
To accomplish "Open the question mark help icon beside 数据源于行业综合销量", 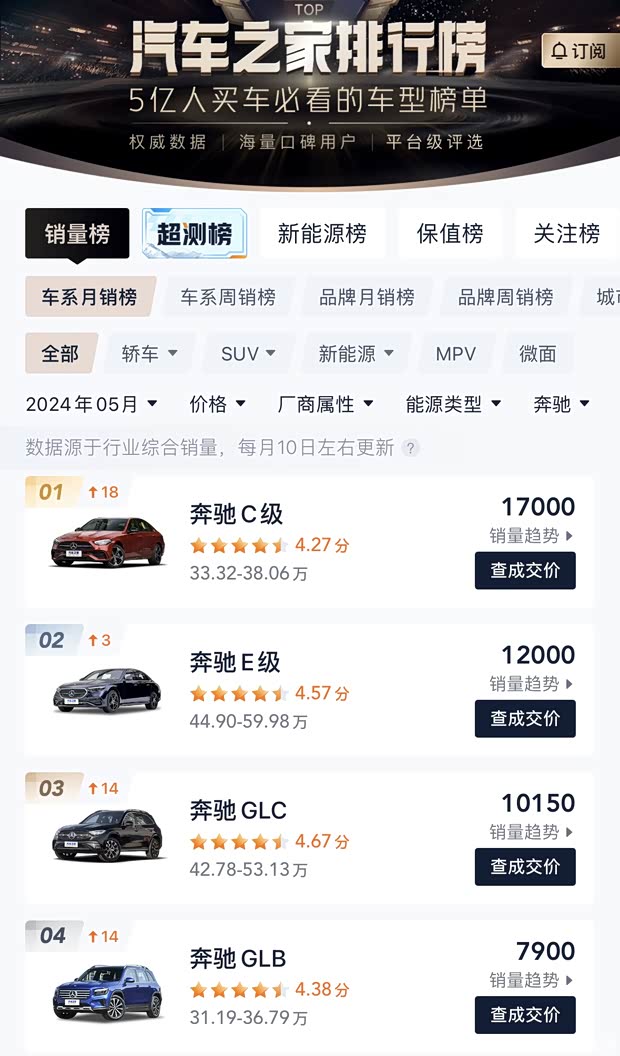I will tap(408, 448).
